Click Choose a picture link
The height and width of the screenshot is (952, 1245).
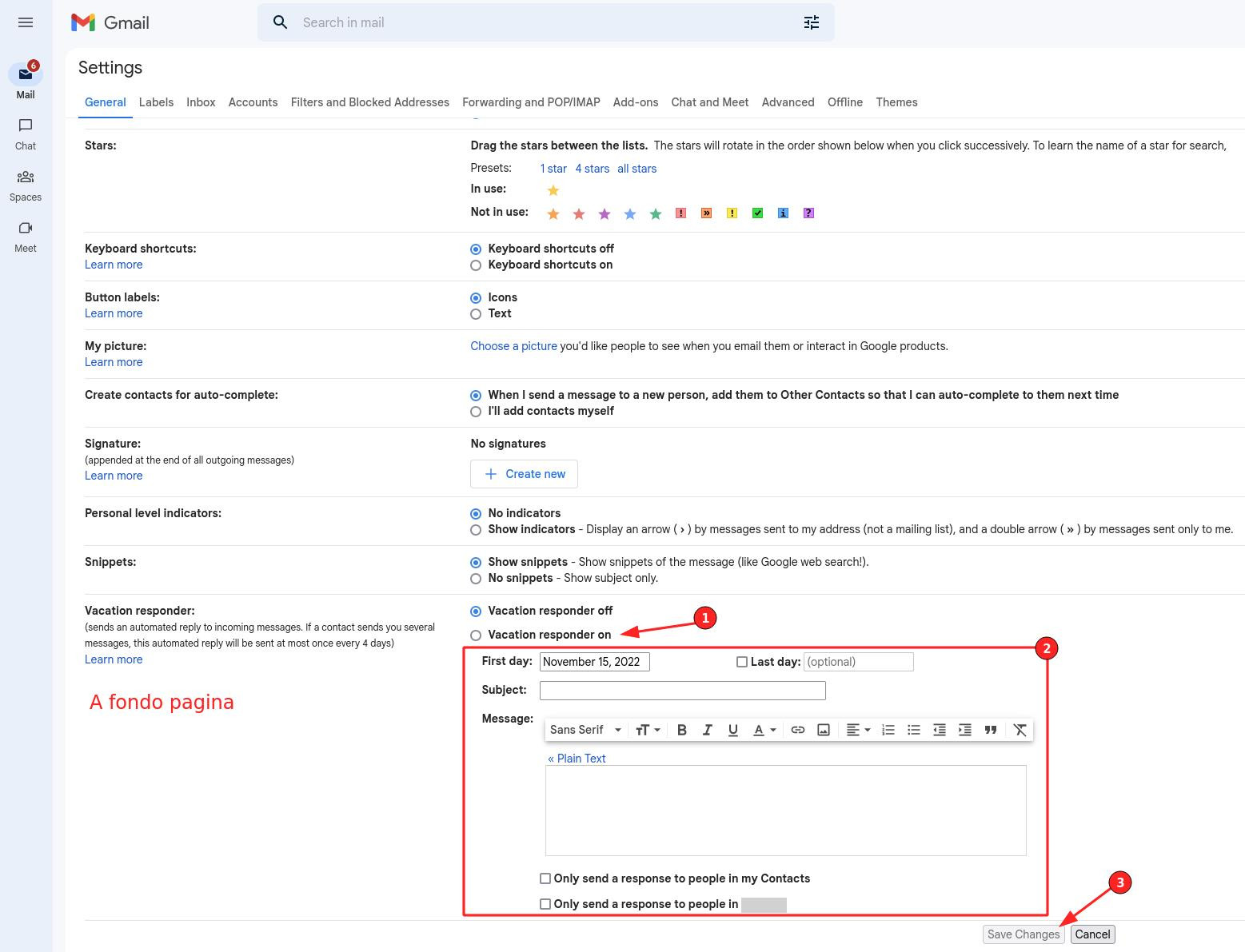(x=513, y=346)
